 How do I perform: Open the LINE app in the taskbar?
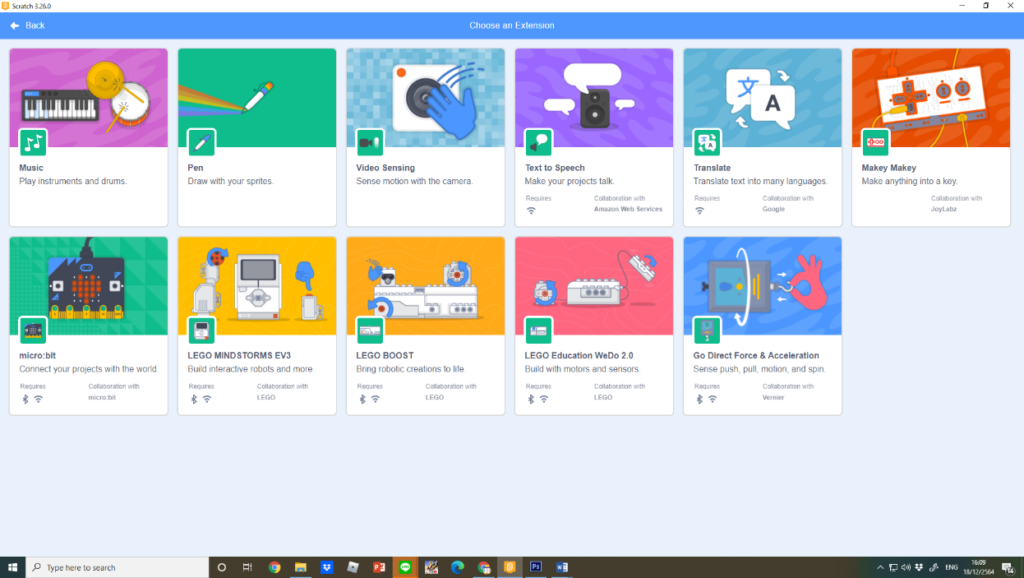tap(405, 567)
